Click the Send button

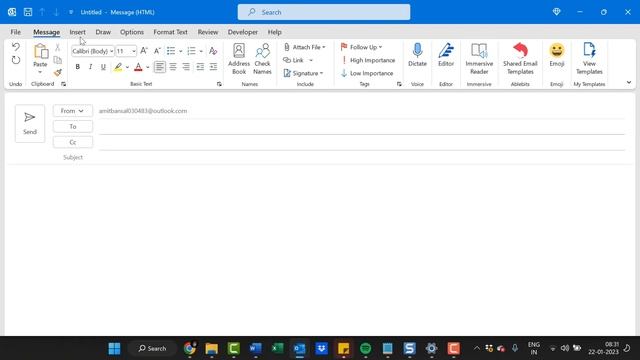point(30,123)
